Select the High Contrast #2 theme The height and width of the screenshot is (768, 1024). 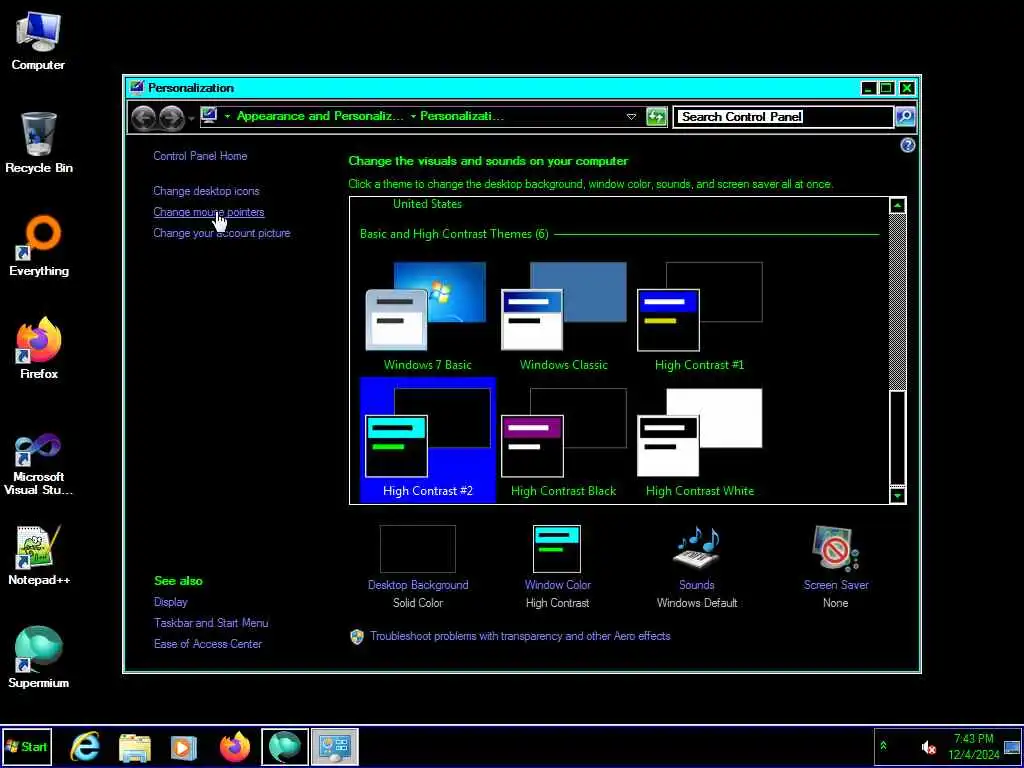[x=428, y=441]
